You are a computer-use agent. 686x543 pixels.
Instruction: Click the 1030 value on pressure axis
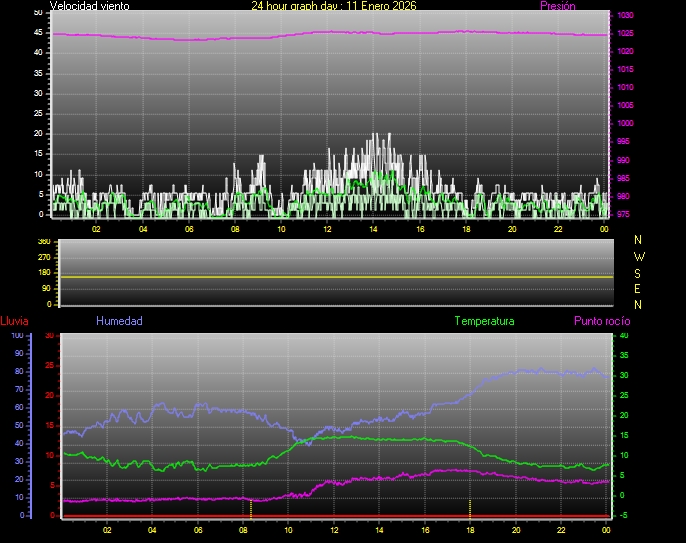point(624,16)
